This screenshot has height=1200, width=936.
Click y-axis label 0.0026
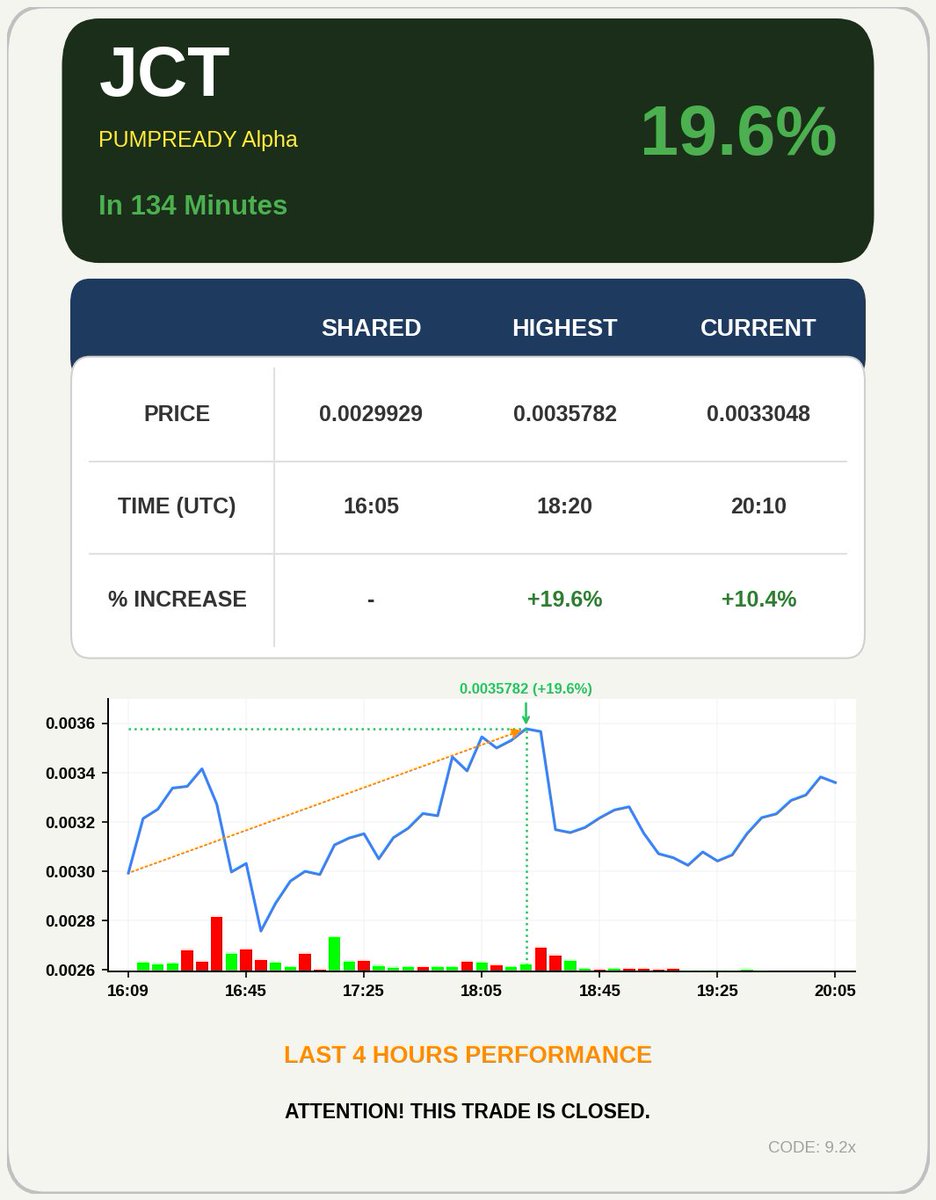pyautogui.click(x=69, y=970)
